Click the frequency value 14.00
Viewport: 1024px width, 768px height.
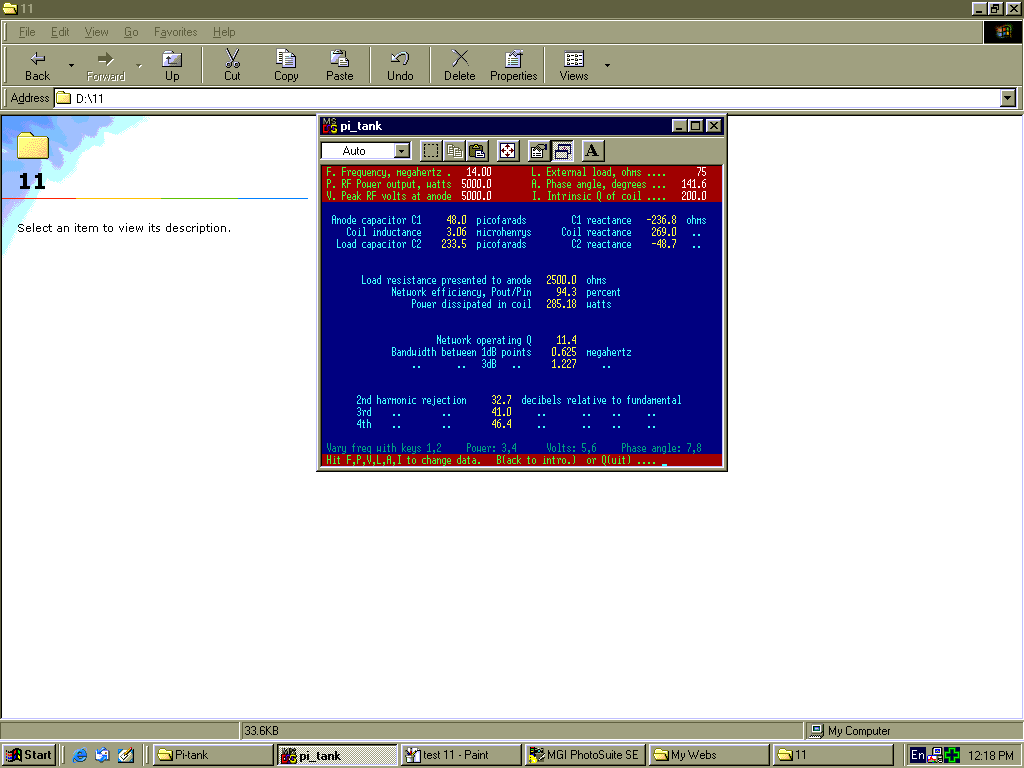coord(479,172)
